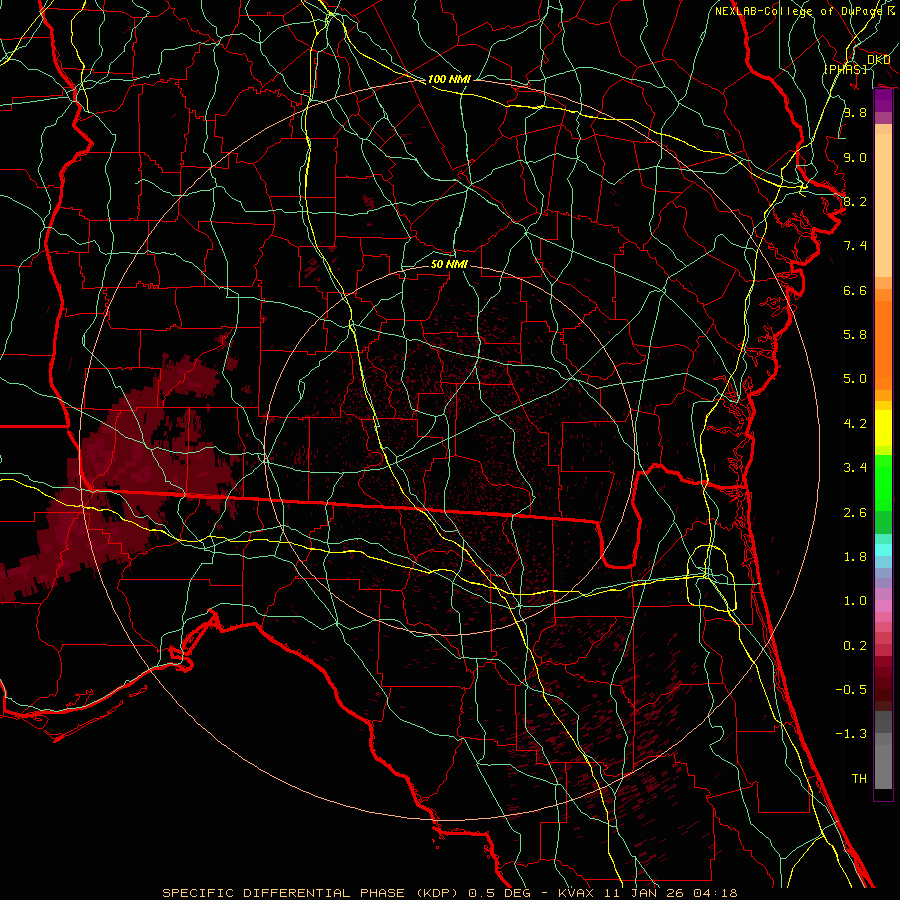This screenshot has width=900, height=900.
Task: Click the 4.2 color scale value
Action: click(x=855, y=424)
